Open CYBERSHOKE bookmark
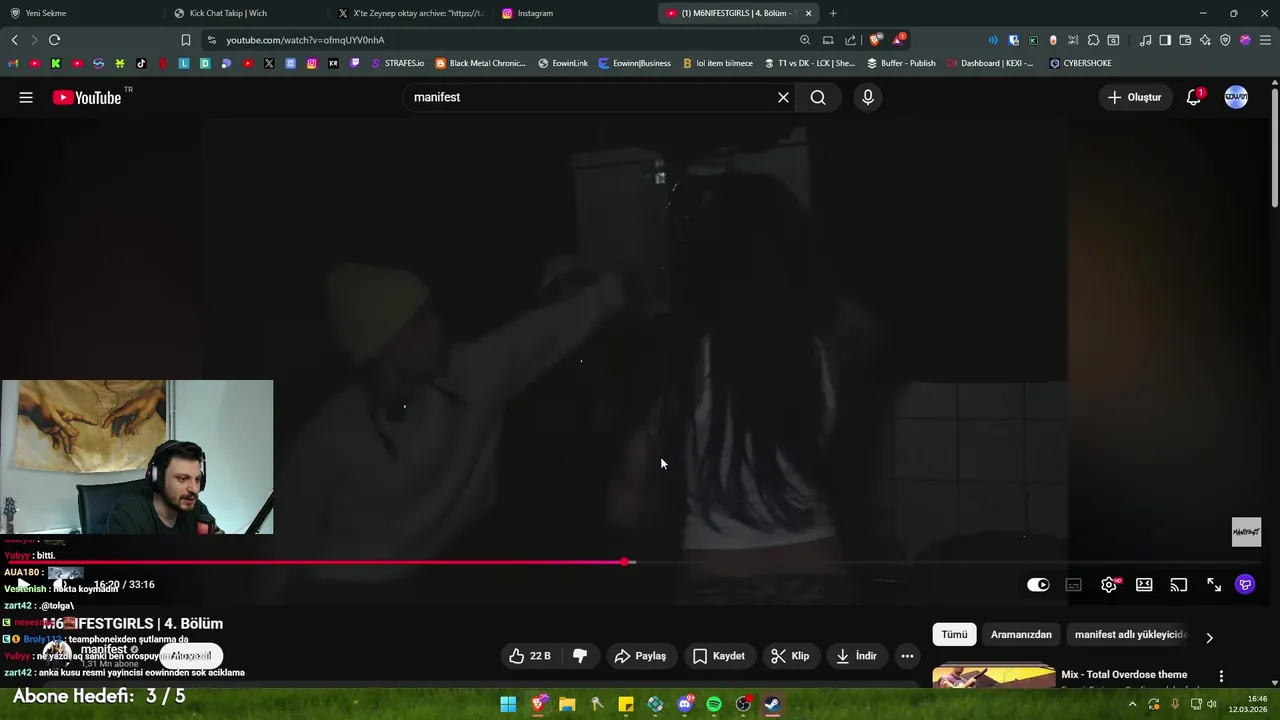Image resolution: width=1280 pixels, height=720 pixels. pyautogui.click(x=1080, y=63)
